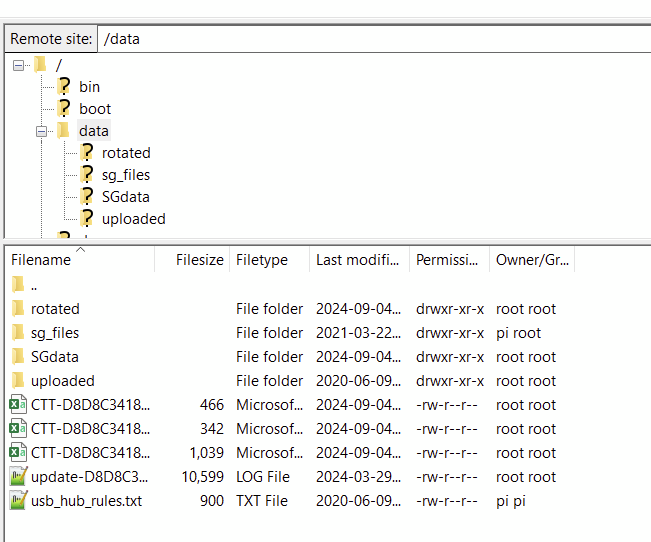Click the update LOG file icon

17,477
